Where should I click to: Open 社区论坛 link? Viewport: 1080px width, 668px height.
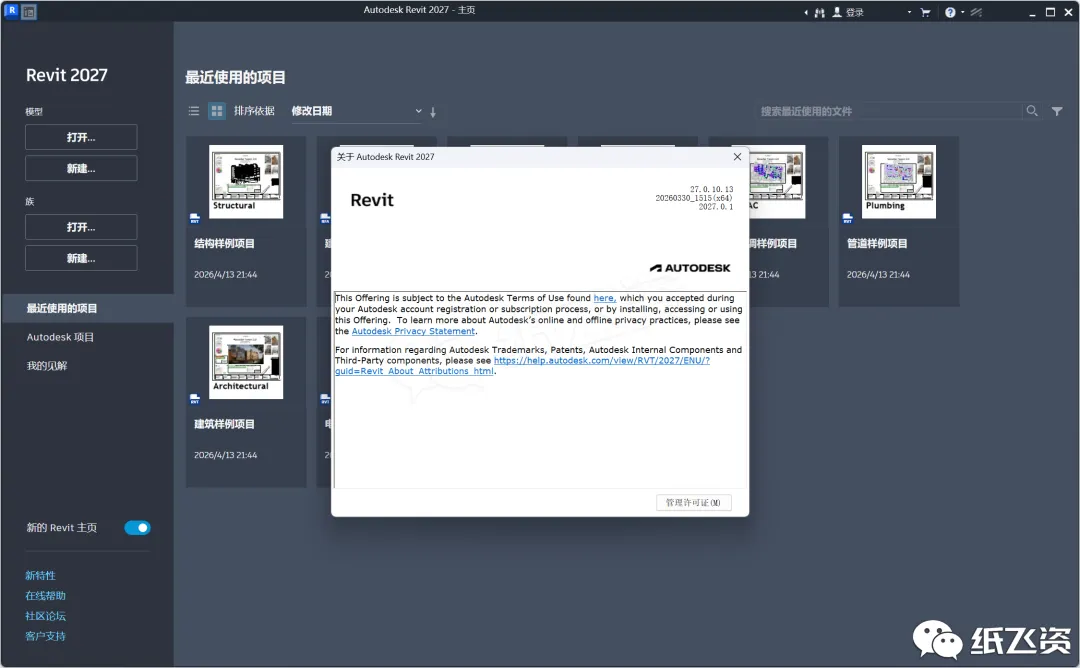pyautogui.click(x=45, y=616)
